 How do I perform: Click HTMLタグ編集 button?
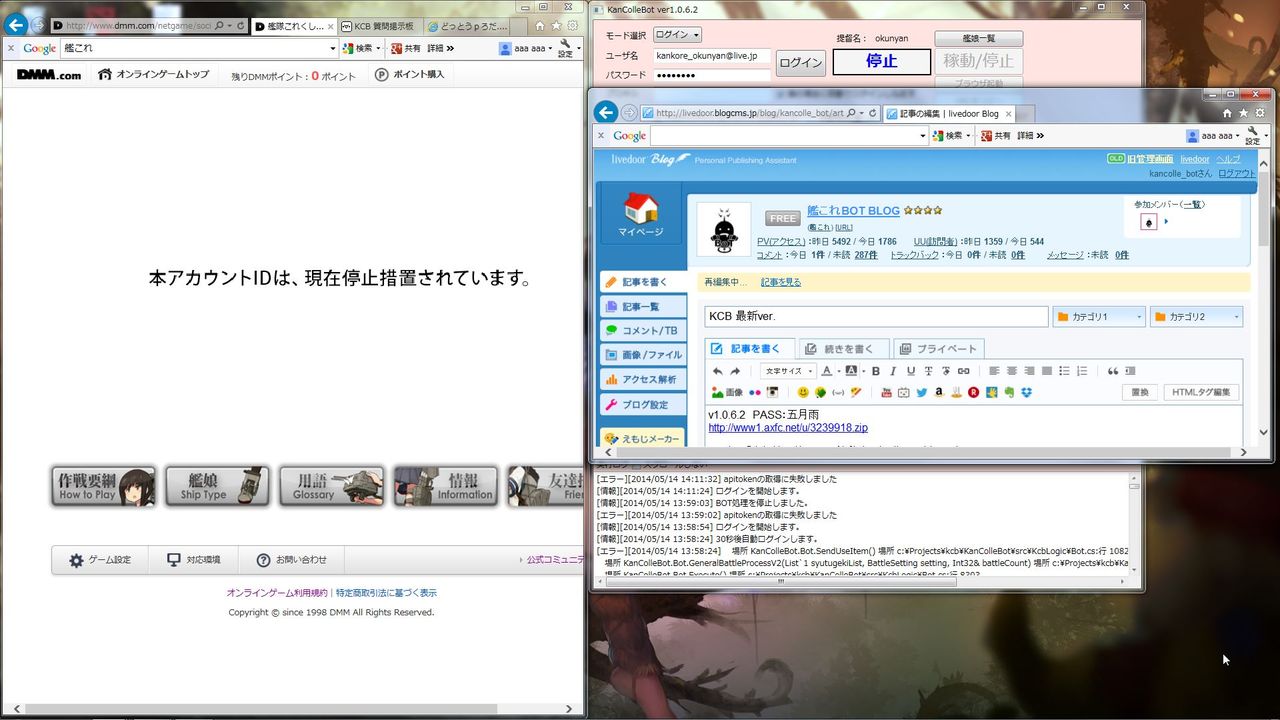tap(1201, 392)
